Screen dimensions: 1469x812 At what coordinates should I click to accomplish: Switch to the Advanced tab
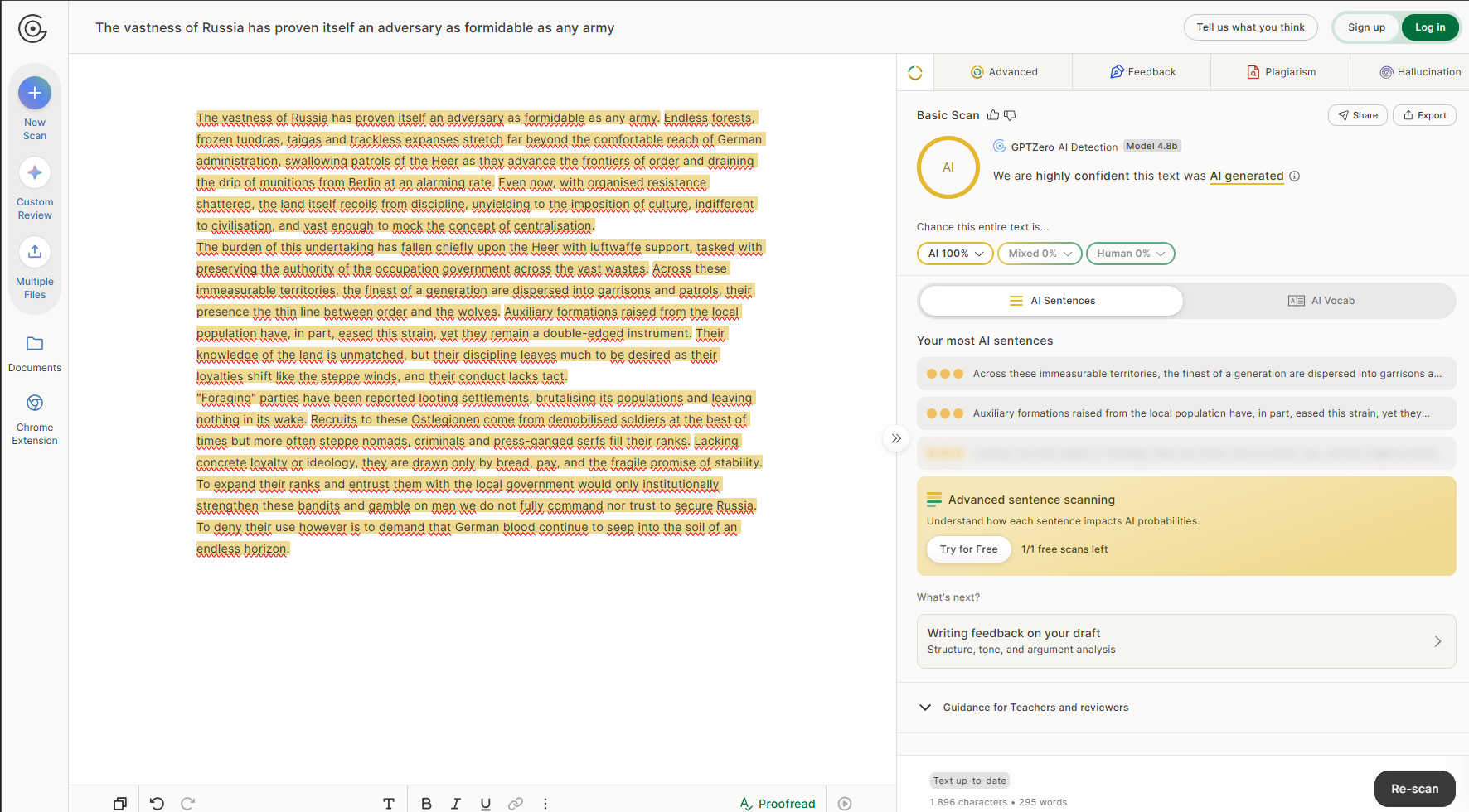1004,72
